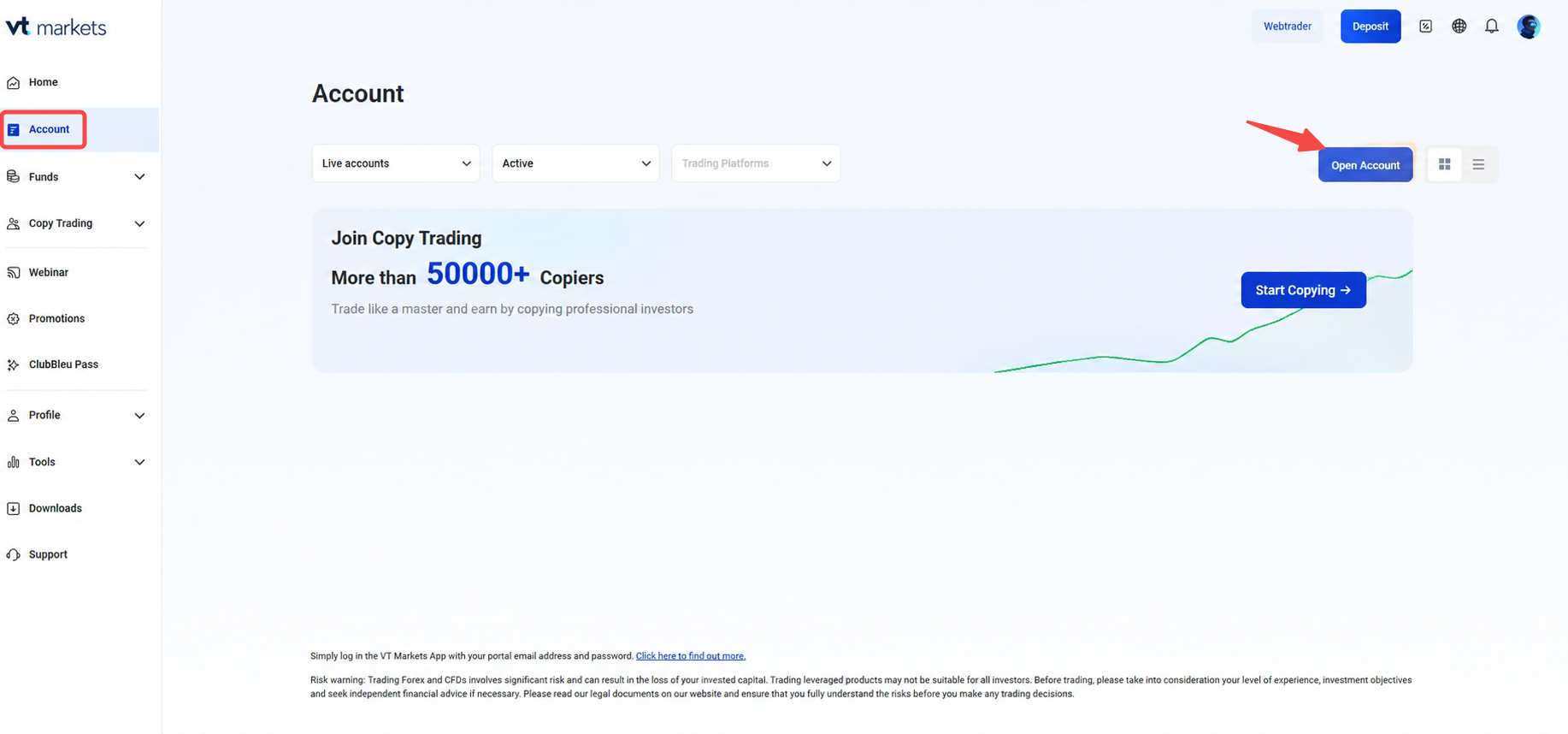Click the Support headset icon

click(x=14, y=555)
